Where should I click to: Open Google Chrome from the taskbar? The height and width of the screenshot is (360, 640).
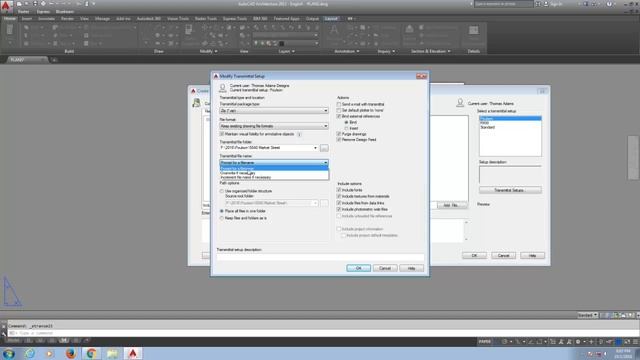click(91, 353)
